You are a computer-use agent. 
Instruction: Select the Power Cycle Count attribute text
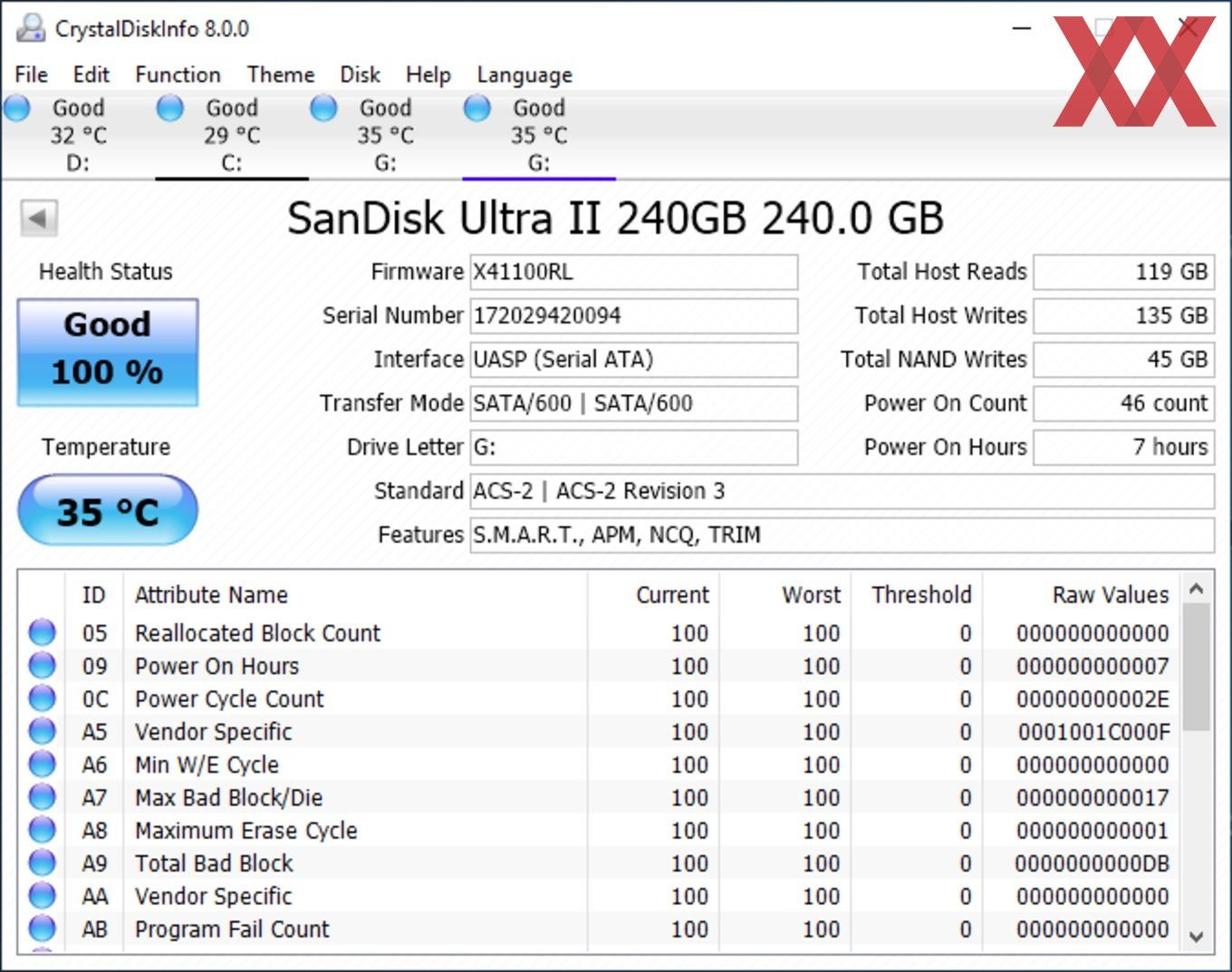pos(229,699)
